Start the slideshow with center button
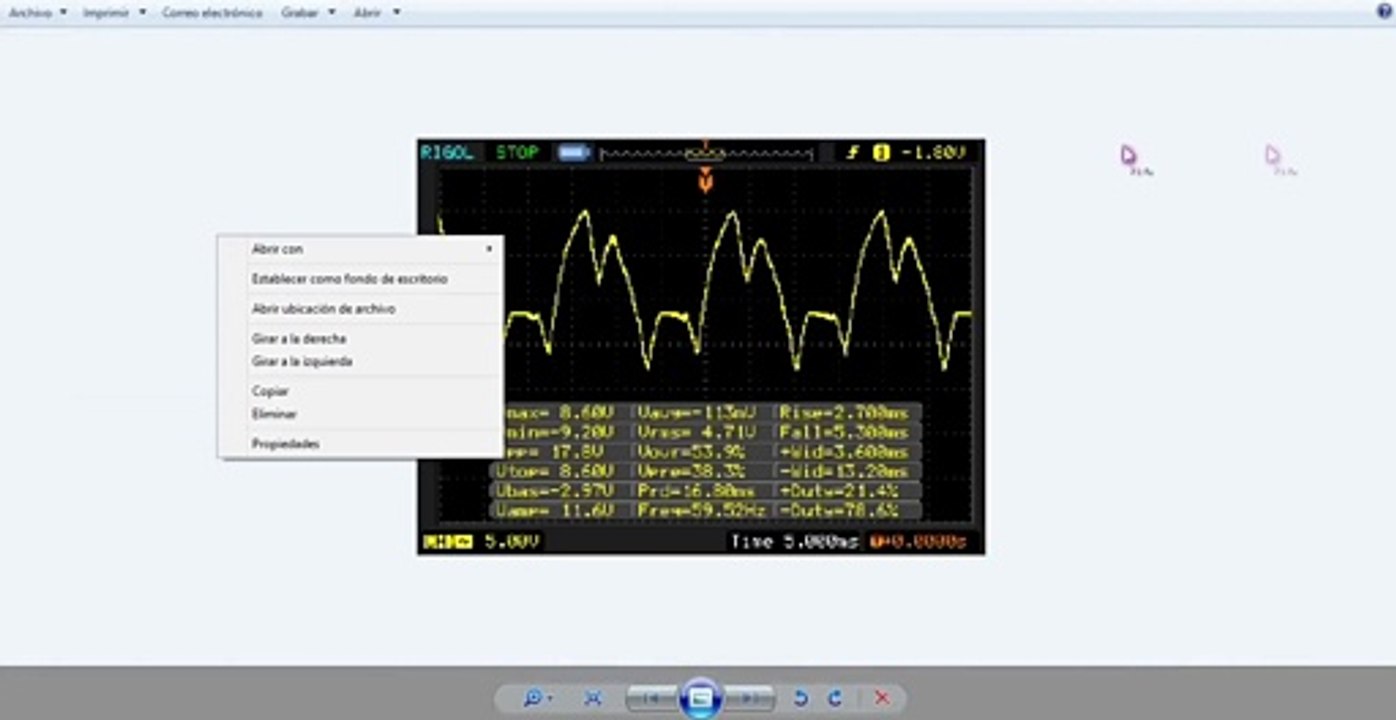Image resolution: width=1396 pixels, height=720 pixels. pyautogui.click(x=700, y=698)
